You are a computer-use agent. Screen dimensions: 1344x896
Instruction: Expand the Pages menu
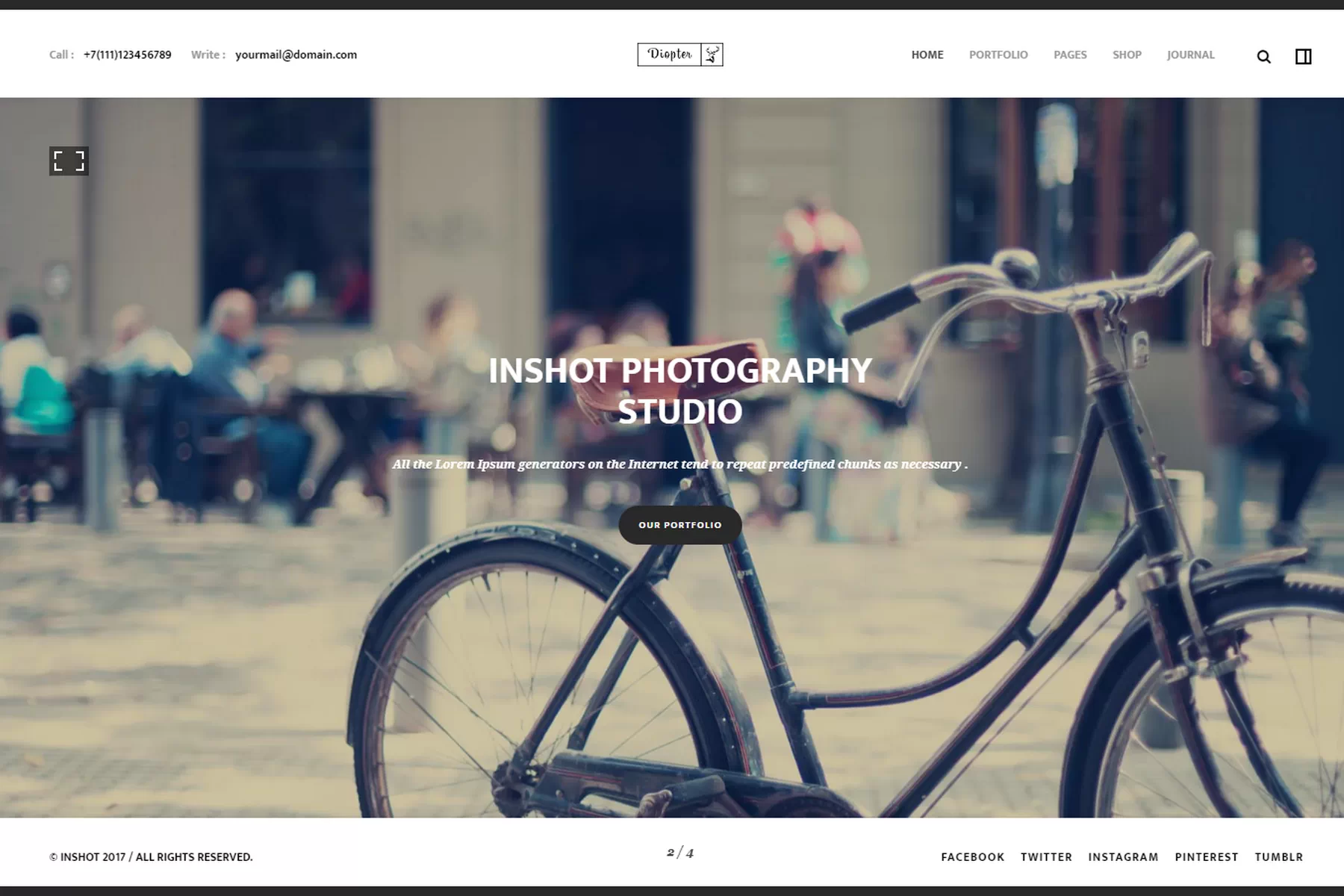[x=1069, y=55]
